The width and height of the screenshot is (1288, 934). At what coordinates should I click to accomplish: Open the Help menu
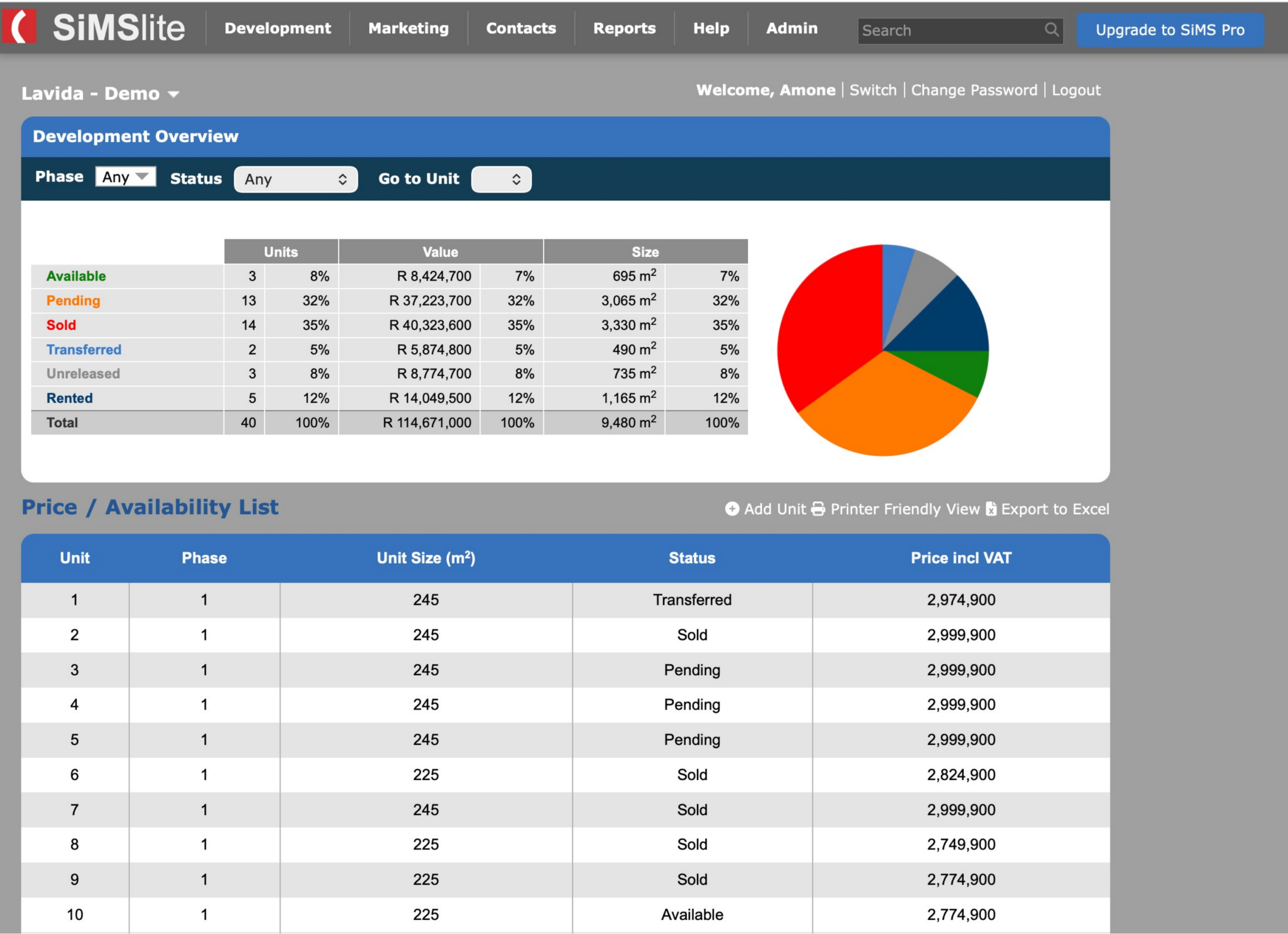coord(711,28)
